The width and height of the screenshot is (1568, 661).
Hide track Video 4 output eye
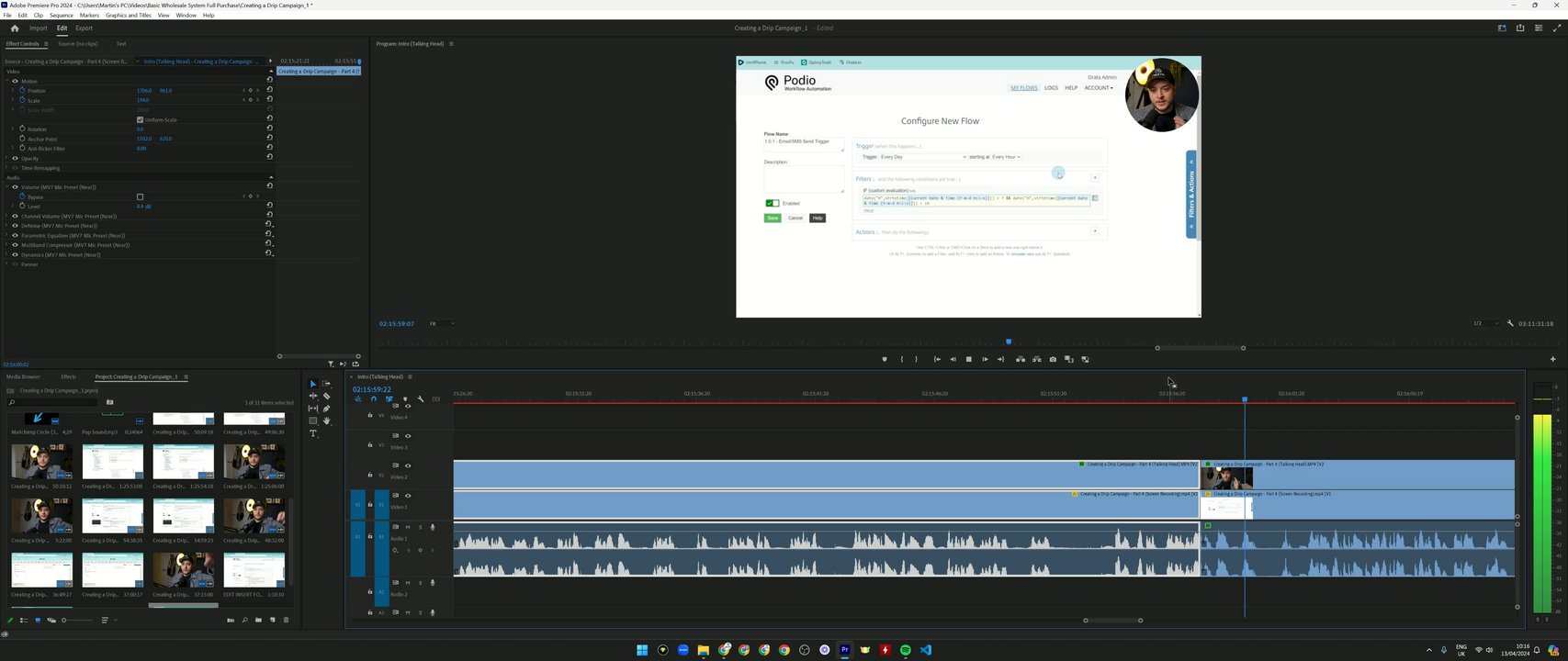tap(408, 406)
